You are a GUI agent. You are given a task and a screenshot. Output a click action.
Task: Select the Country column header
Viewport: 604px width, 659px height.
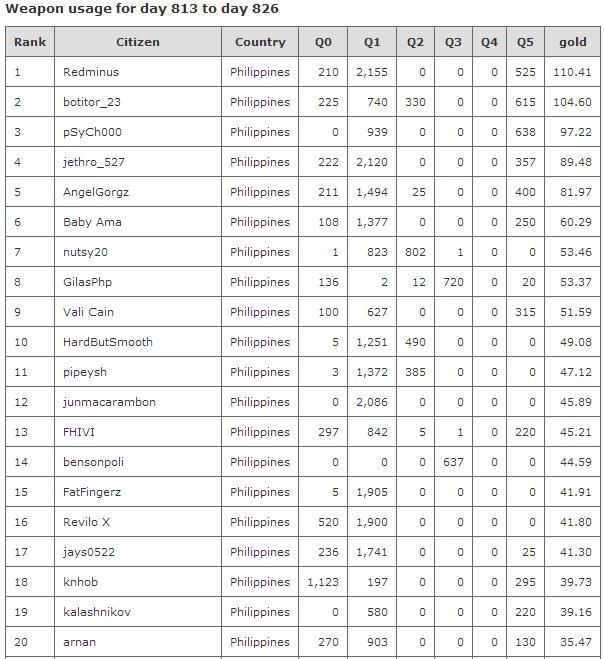click(x=260, y=42)
